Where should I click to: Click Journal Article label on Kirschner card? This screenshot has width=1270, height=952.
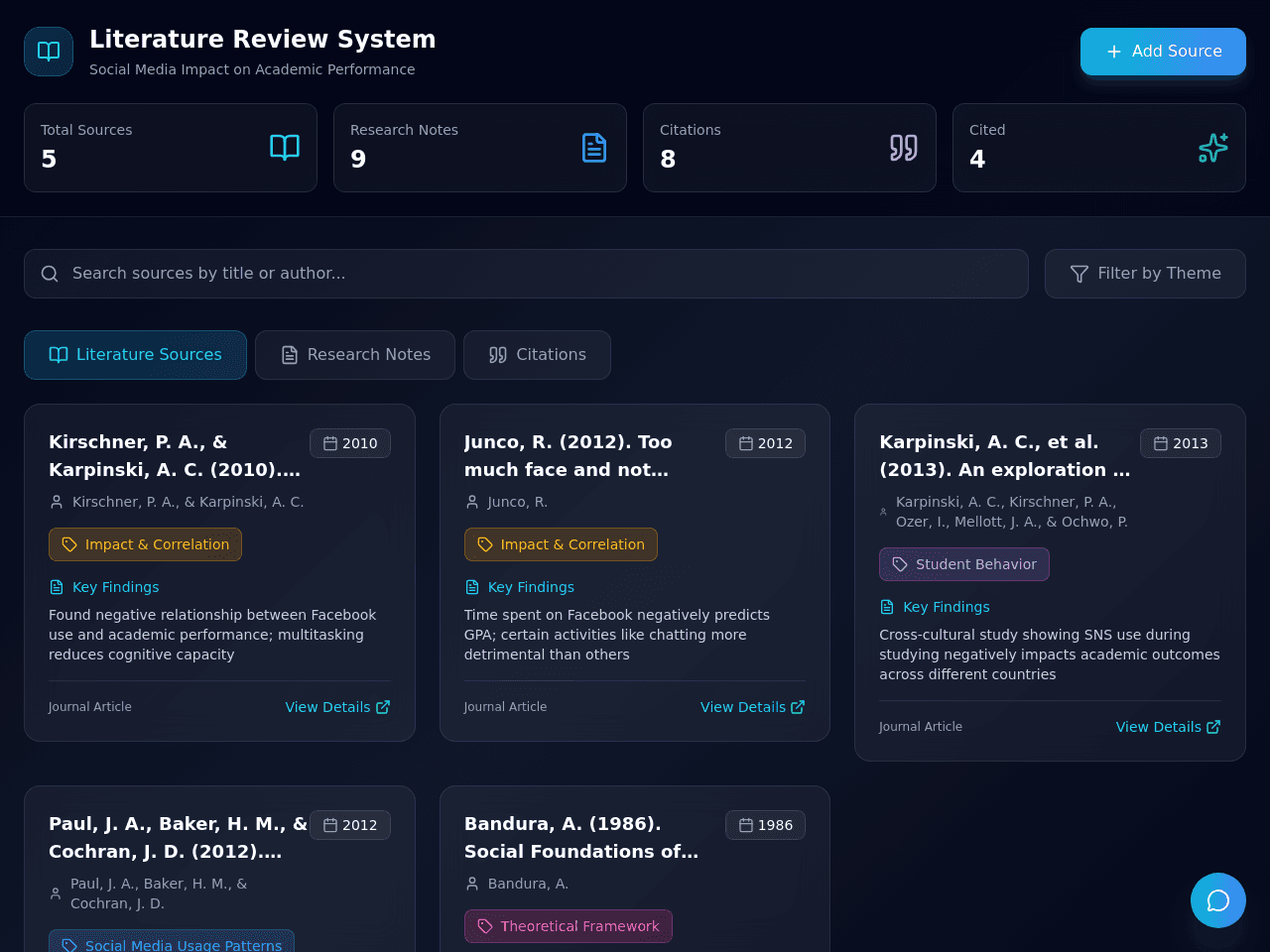tap(90, 707)
